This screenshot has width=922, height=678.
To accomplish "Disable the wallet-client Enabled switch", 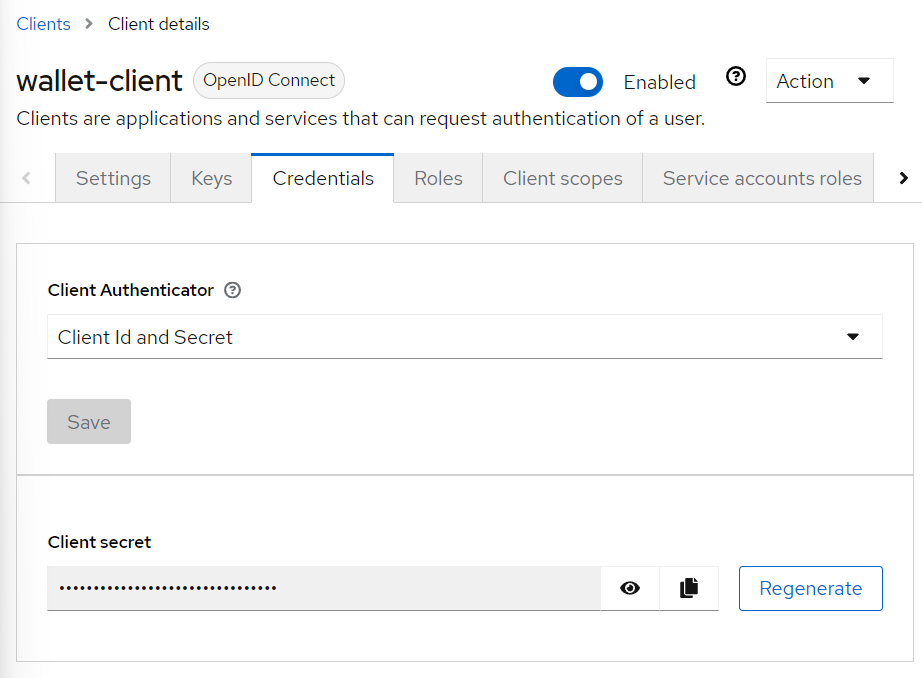I will (578, 82).
